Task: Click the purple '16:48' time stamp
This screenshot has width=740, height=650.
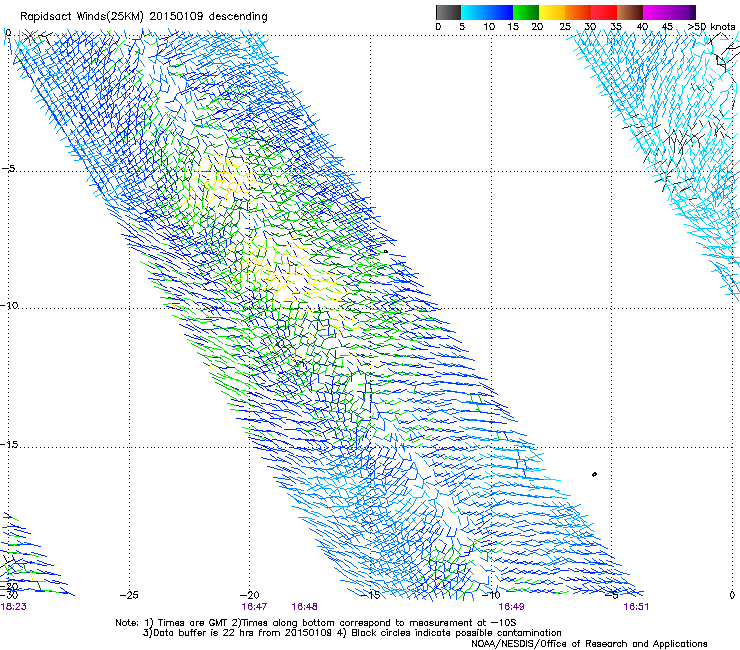Action: point(304,607)
